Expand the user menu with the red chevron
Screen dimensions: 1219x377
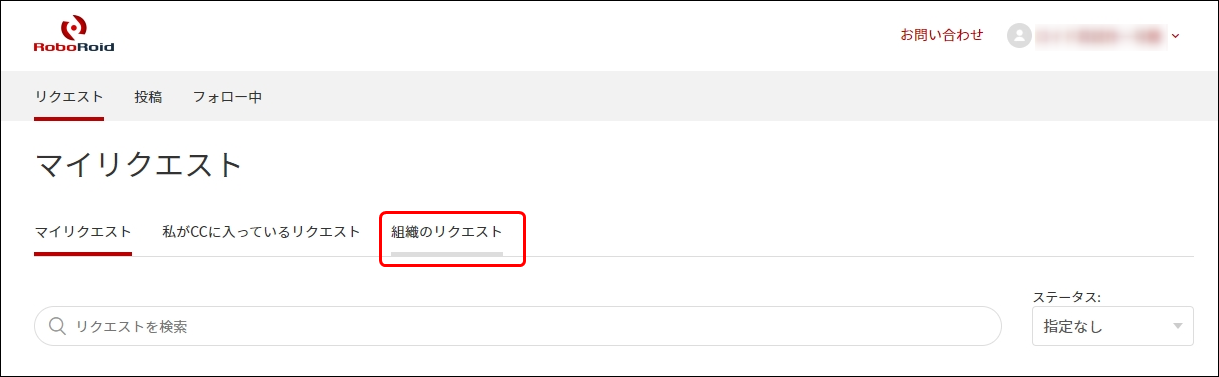(1176, 36)
